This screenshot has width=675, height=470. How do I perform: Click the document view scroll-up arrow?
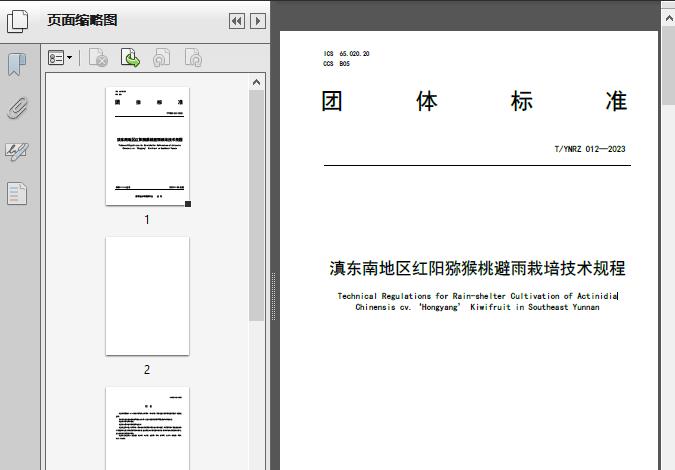(669, 18)
